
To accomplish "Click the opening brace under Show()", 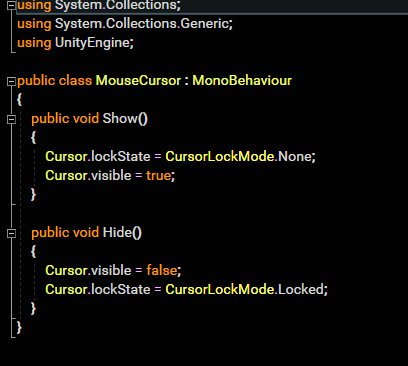I will [x=33, y=137].
